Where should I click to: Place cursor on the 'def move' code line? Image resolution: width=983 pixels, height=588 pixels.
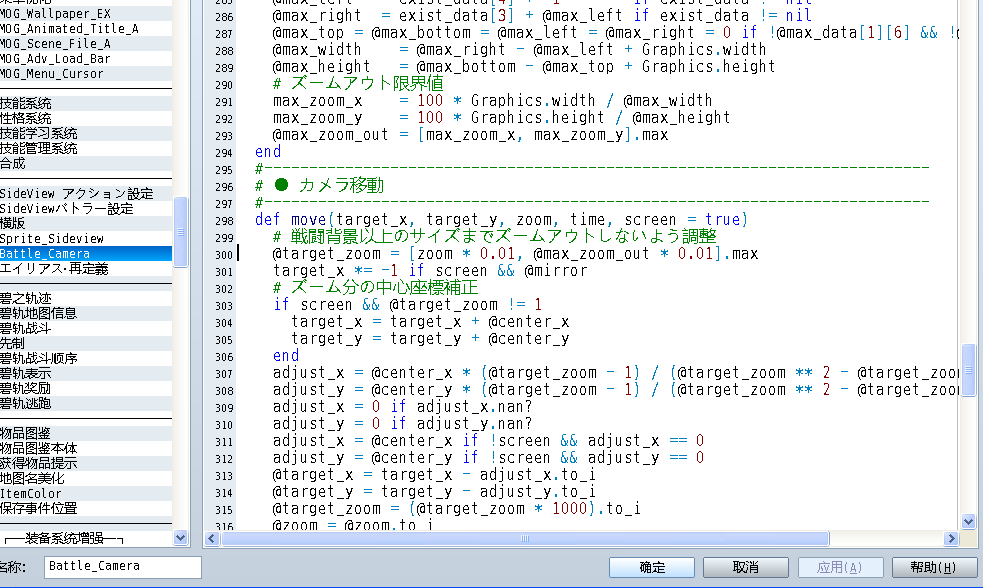pyautogui.click(x=502, y=219)
